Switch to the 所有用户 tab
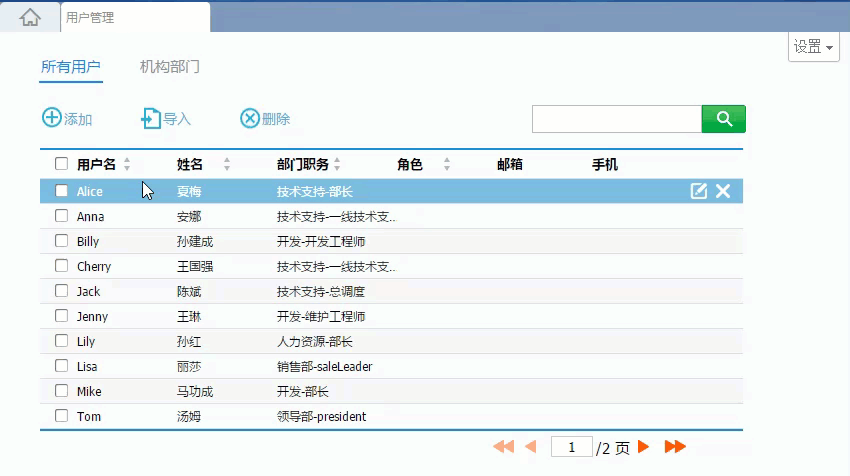Viewport: 850px width, 476px height. coord(71,67)
